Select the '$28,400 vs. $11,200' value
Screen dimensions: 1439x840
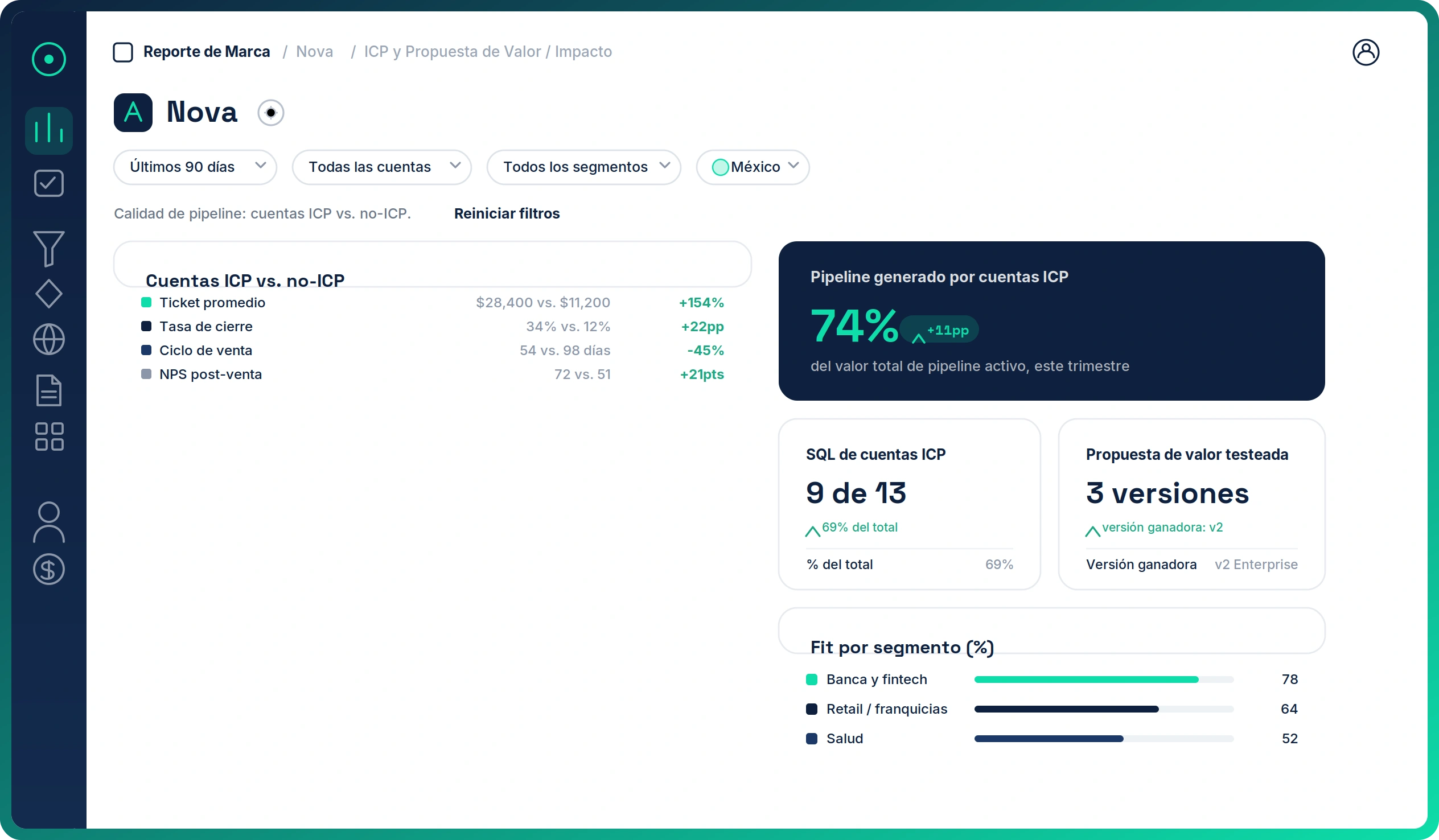point(543,302)
